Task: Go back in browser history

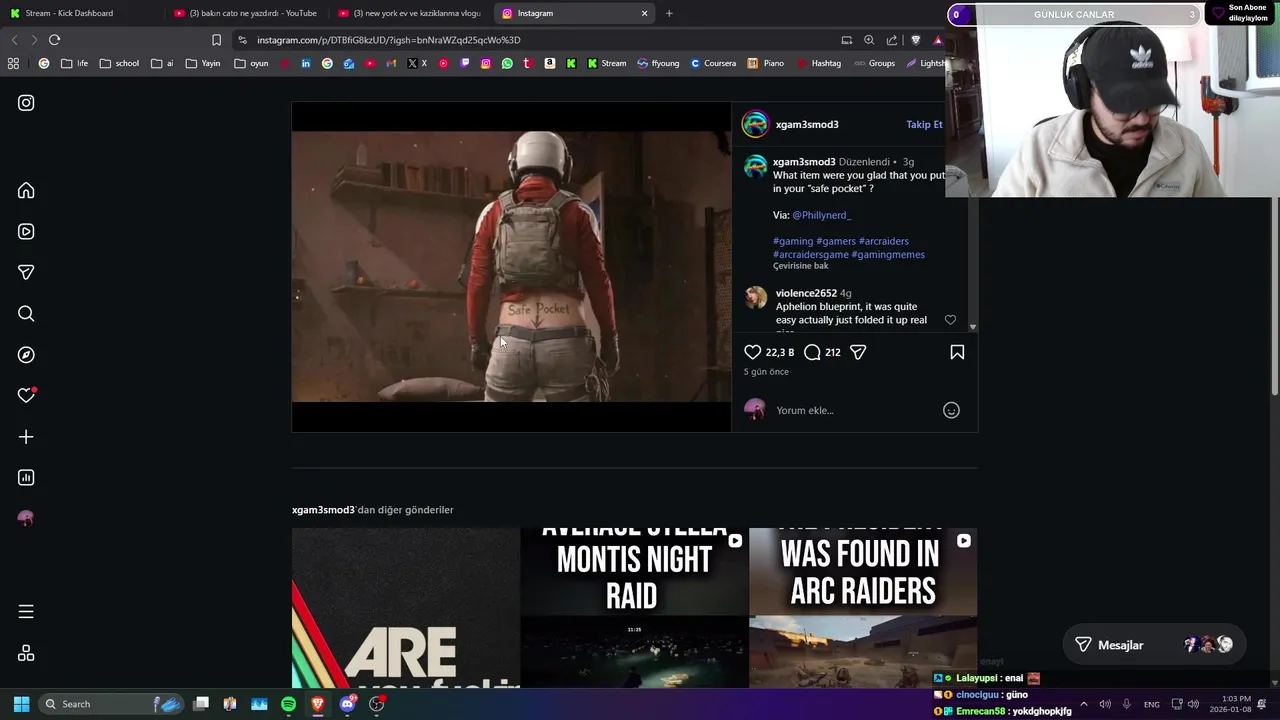Action: pos(14,40)
